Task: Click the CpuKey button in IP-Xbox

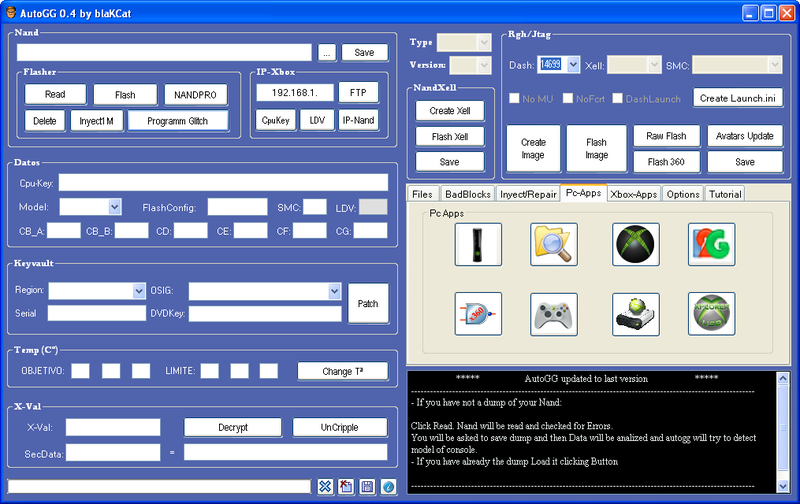Action: pyautogui.click(x=276, y=120)
